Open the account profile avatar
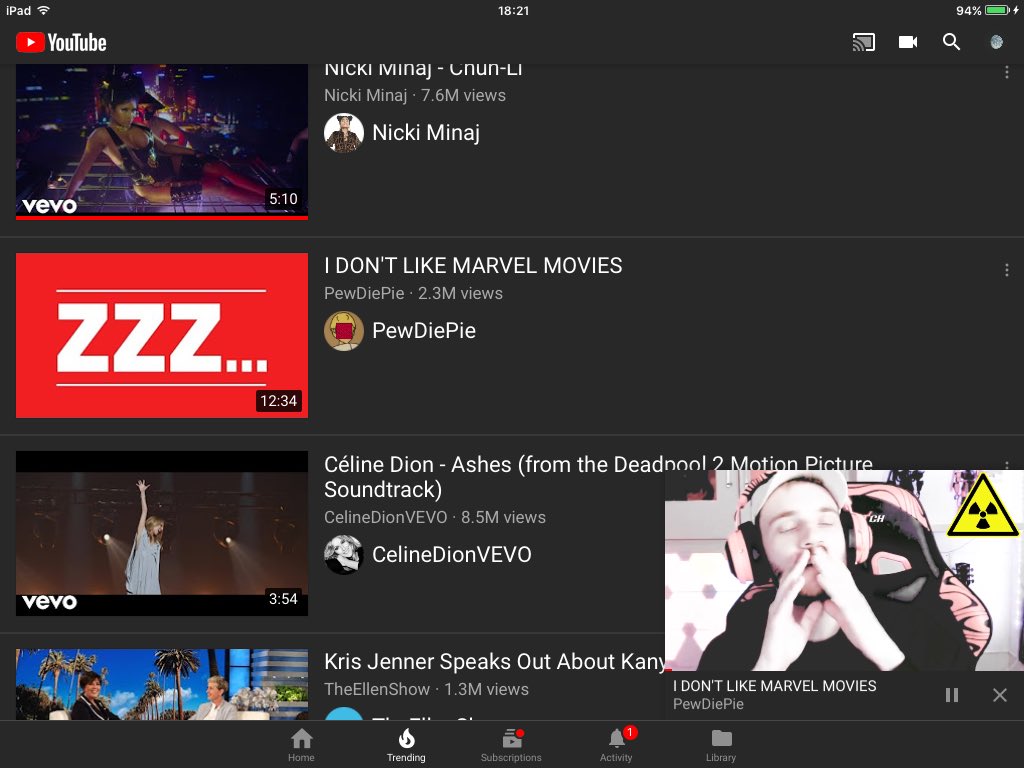 tap(997, 42)
